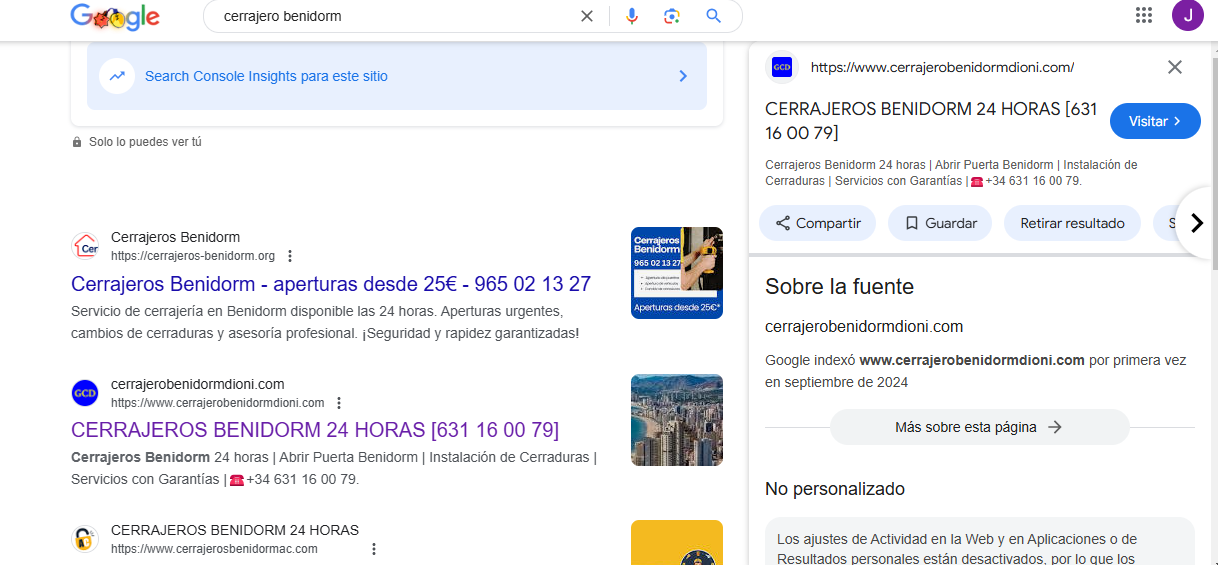1218x565 pixels.
Task: Click the Compartir button
Action: [x=817, y=223]
